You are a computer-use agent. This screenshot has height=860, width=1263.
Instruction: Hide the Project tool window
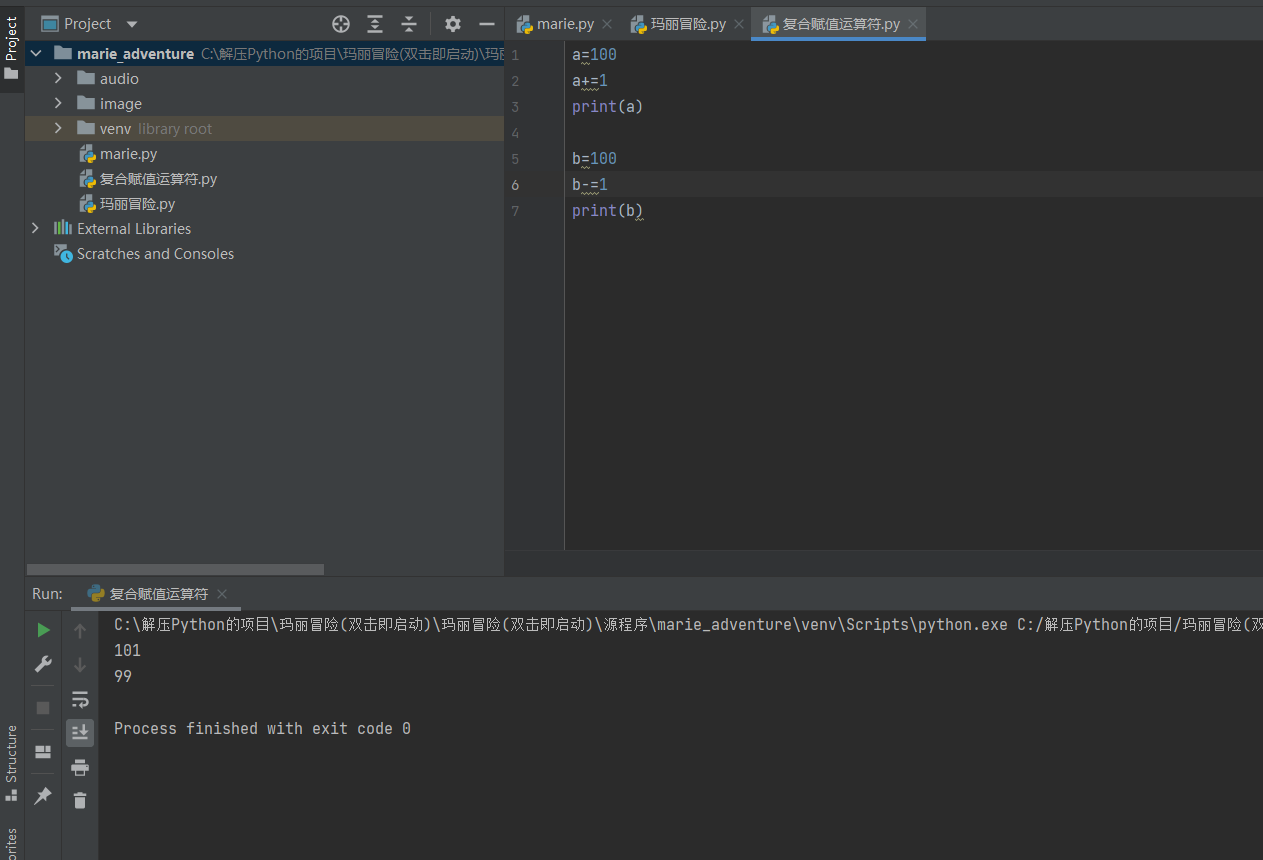click(487, 24)
